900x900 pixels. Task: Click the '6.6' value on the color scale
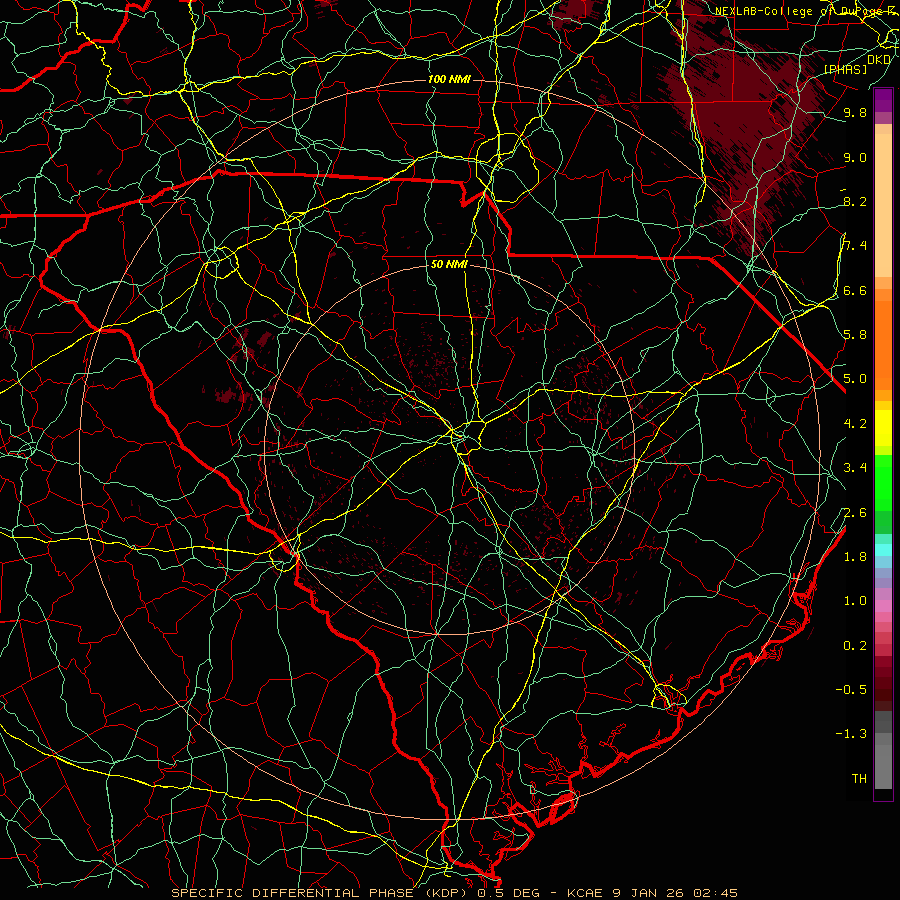855,290
